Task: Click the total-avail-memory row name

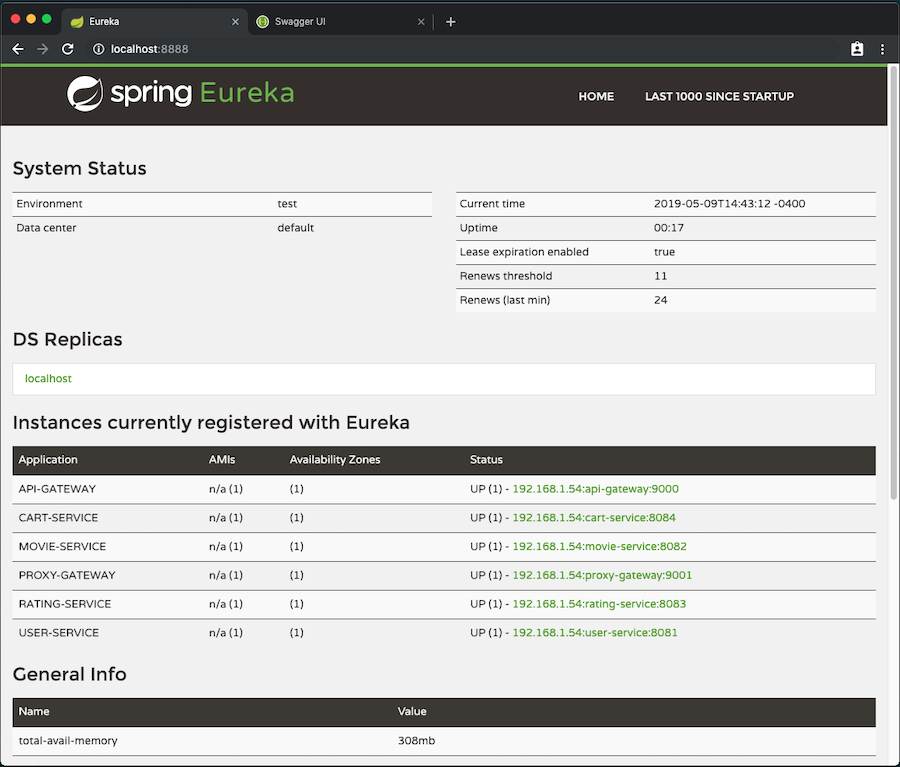Action: pos(68,741)
